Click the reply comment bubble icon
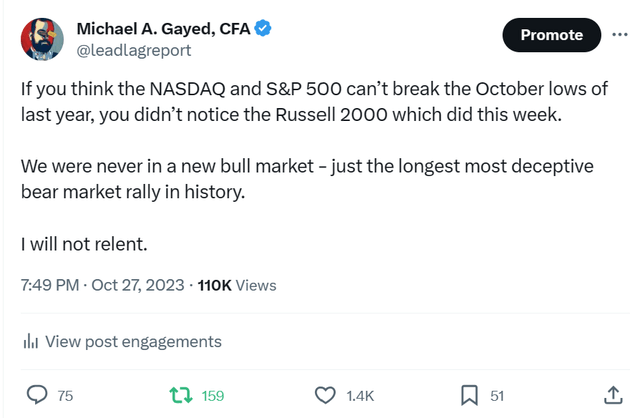 click(37, 396)
